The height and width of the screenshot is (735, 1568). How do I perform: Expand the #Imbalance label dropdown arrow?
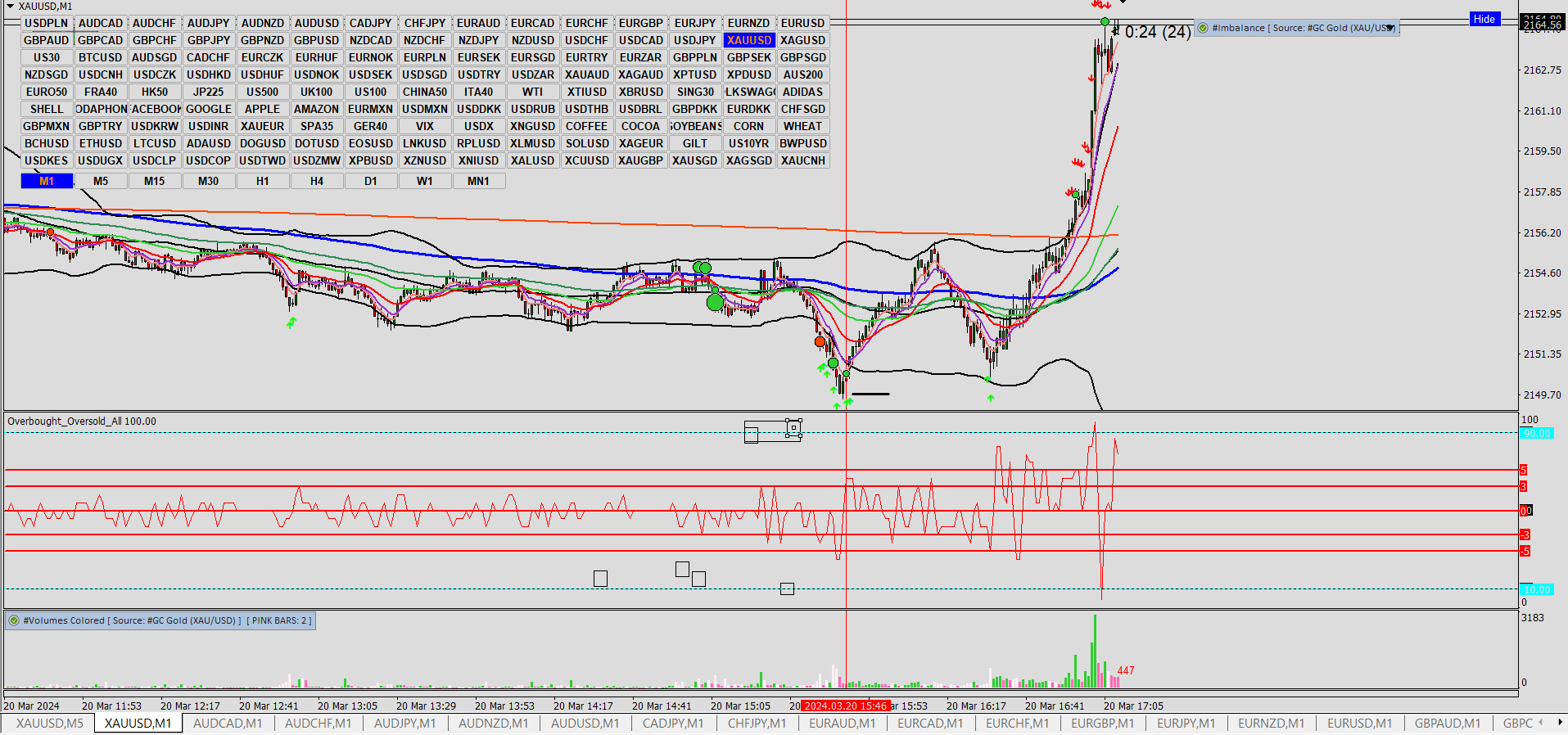coord(1390,28)
